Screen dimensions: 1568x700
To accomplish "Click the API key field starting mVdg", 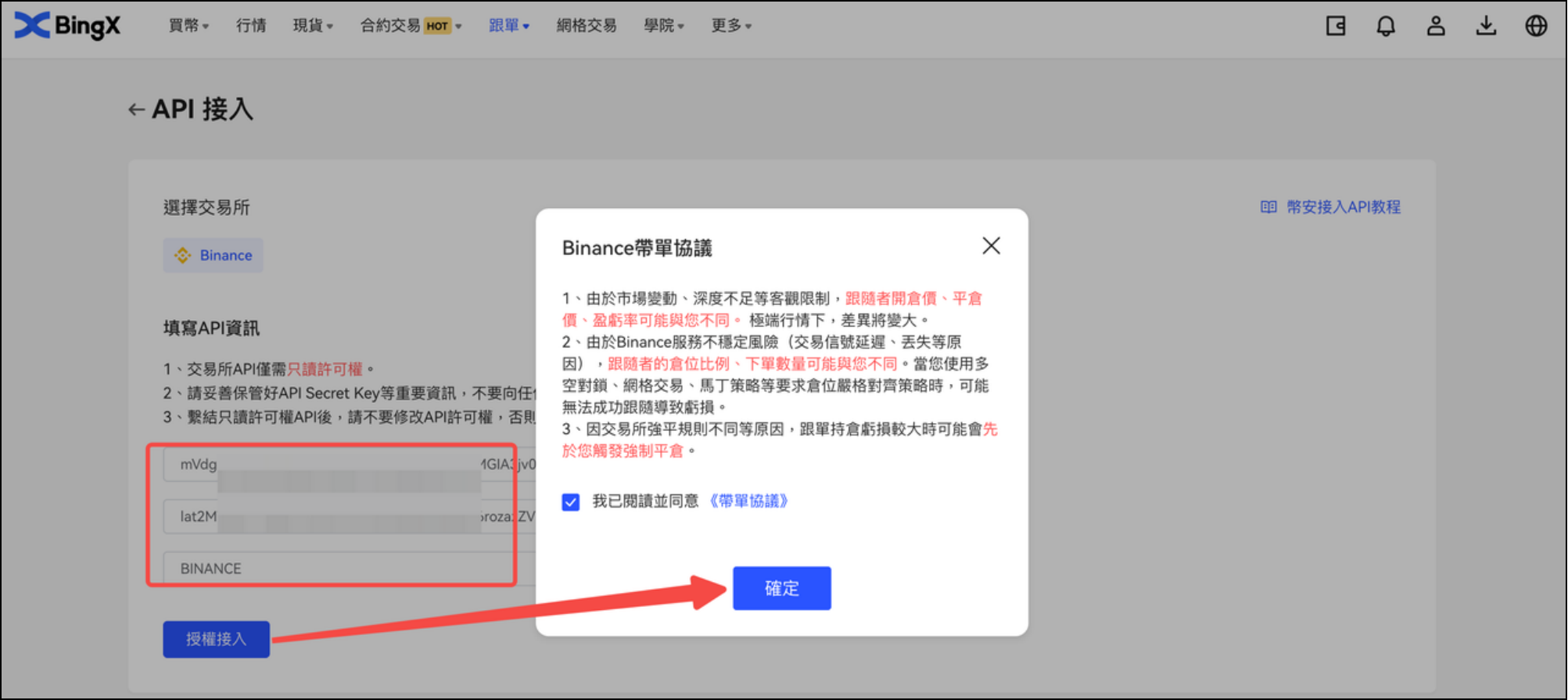I will [x=350, y=465].
